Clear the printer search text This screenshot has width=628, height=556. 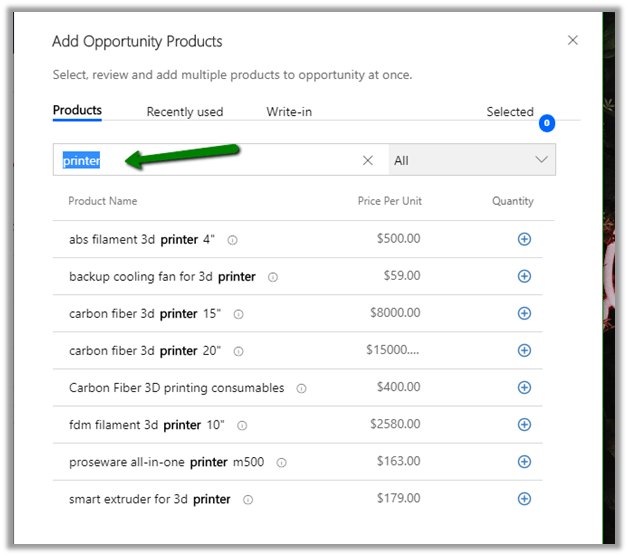[x=367, y=160]
